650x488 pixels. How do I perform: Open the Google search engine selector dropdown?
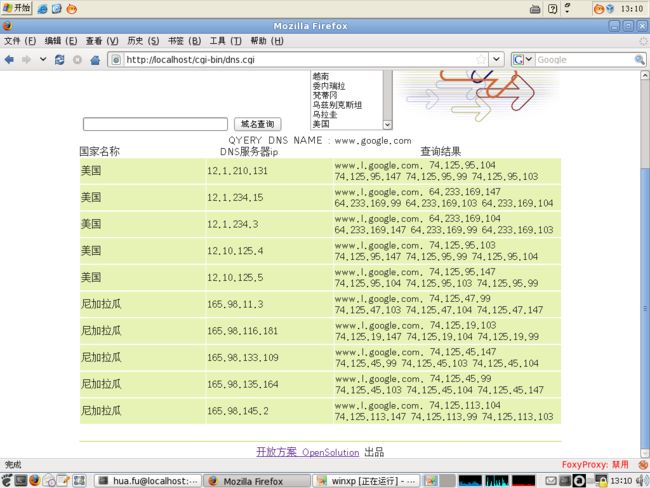(522, 60)
